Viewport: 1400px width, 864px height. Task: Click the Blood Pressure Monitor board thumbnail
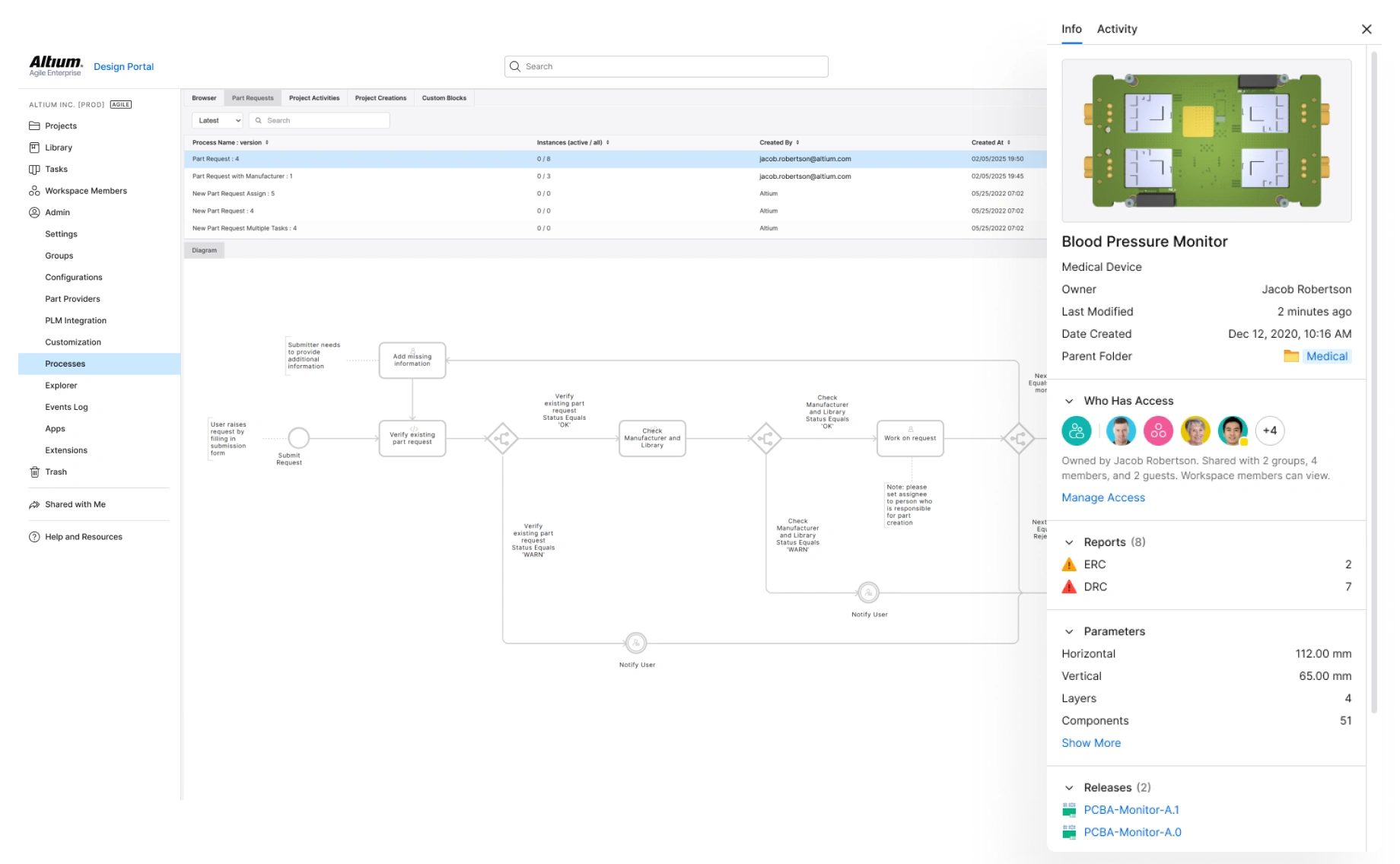click(x=1206, y=141)
